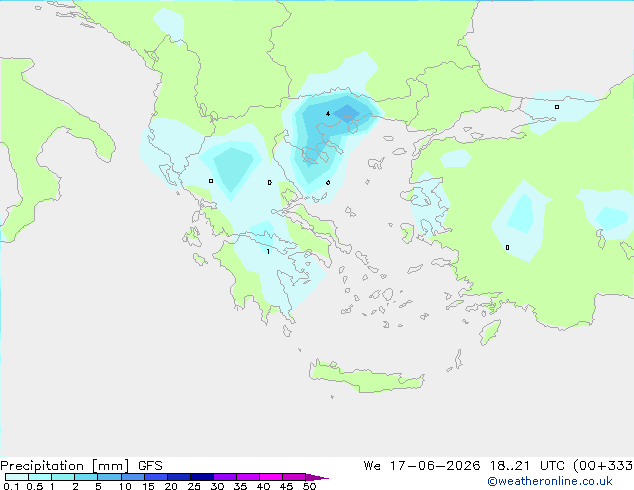Click the 2 to 5 mm legend swatch

tap(86, 477)
